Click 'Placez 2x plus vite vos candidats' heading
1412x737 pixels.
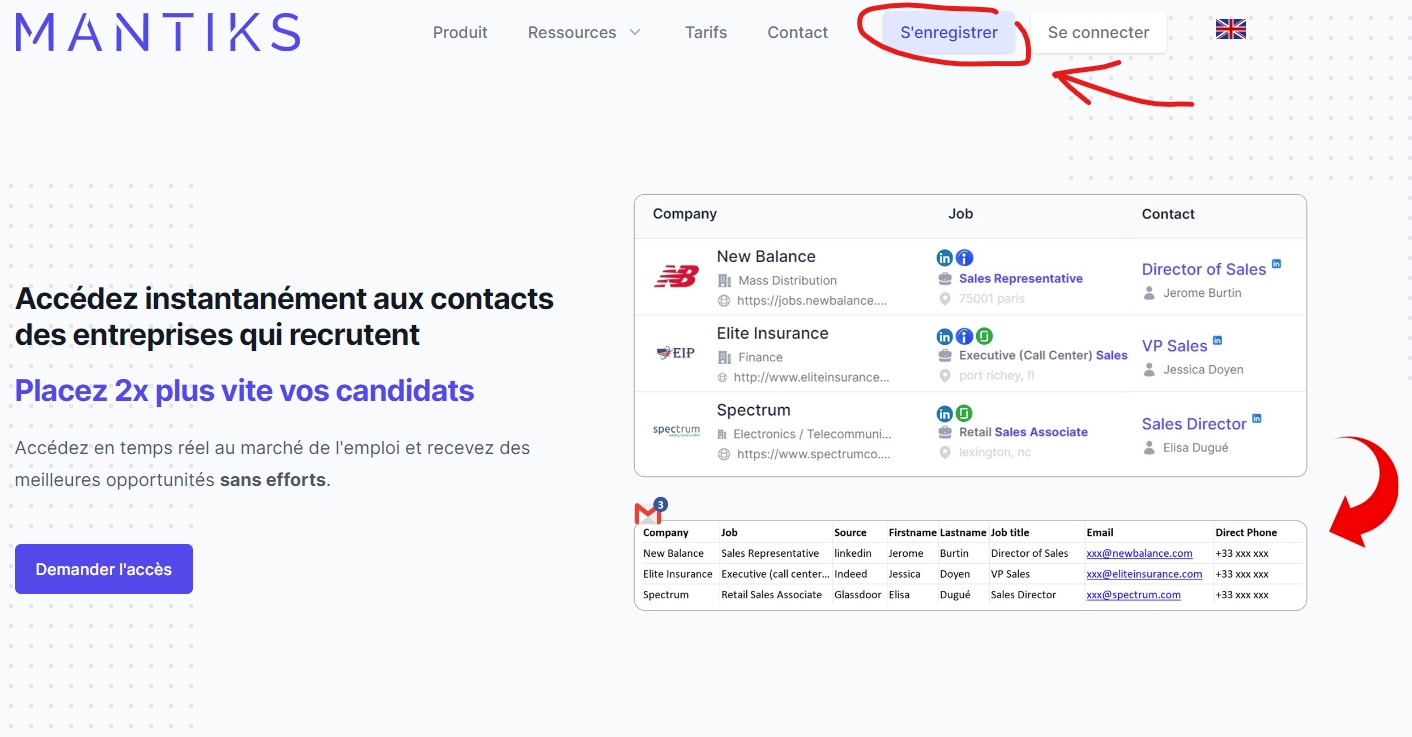pyautogui.click(x=245, y=390)
